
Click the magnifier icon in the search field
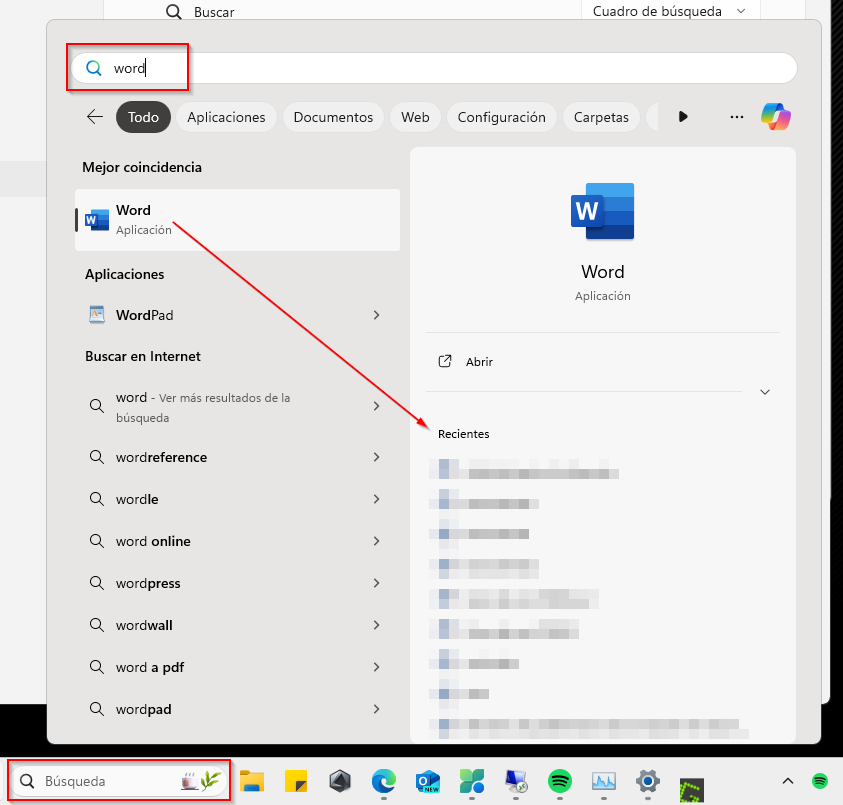pyautogui.click(x=94, y=68)
